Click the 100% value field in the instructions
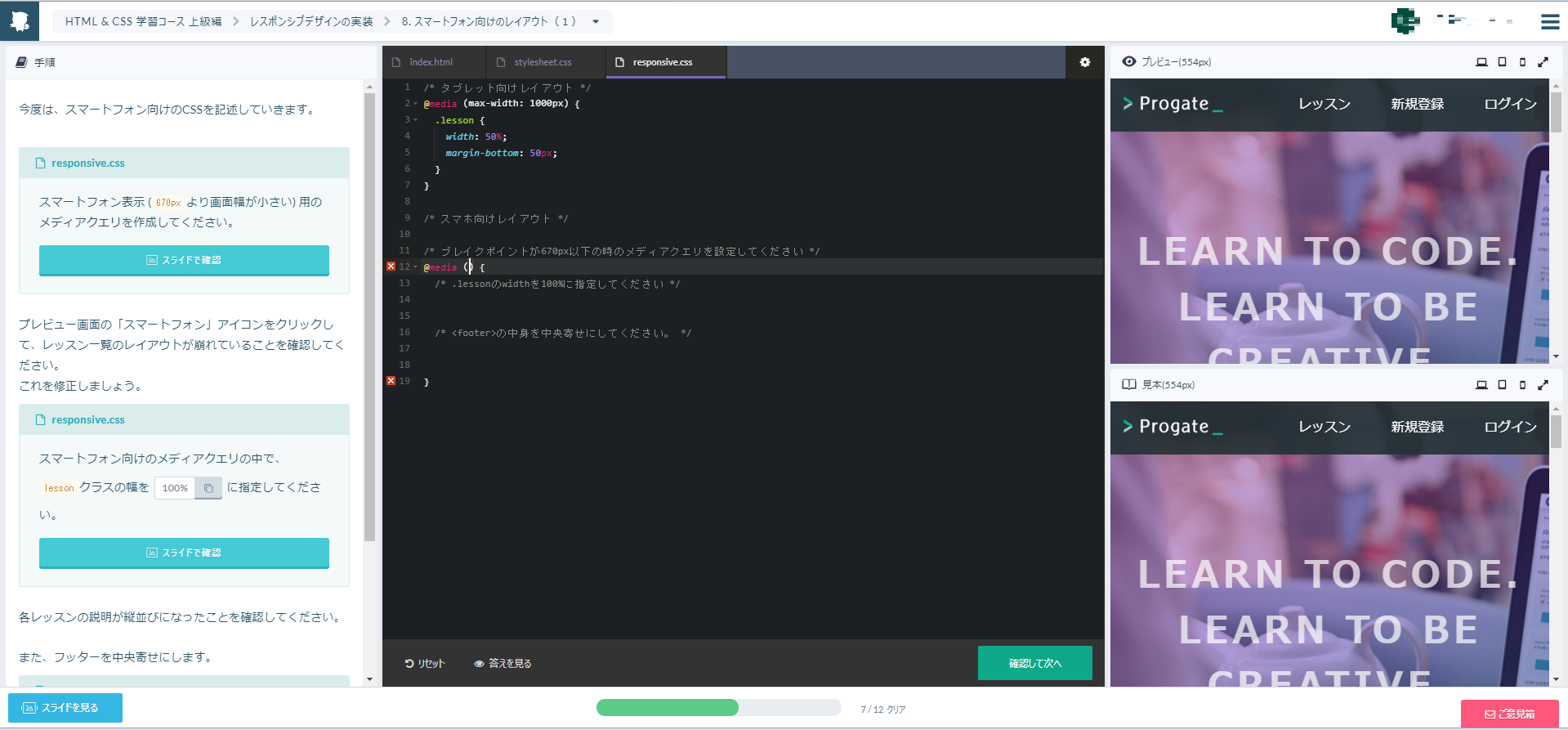 [x=175, y=488]
